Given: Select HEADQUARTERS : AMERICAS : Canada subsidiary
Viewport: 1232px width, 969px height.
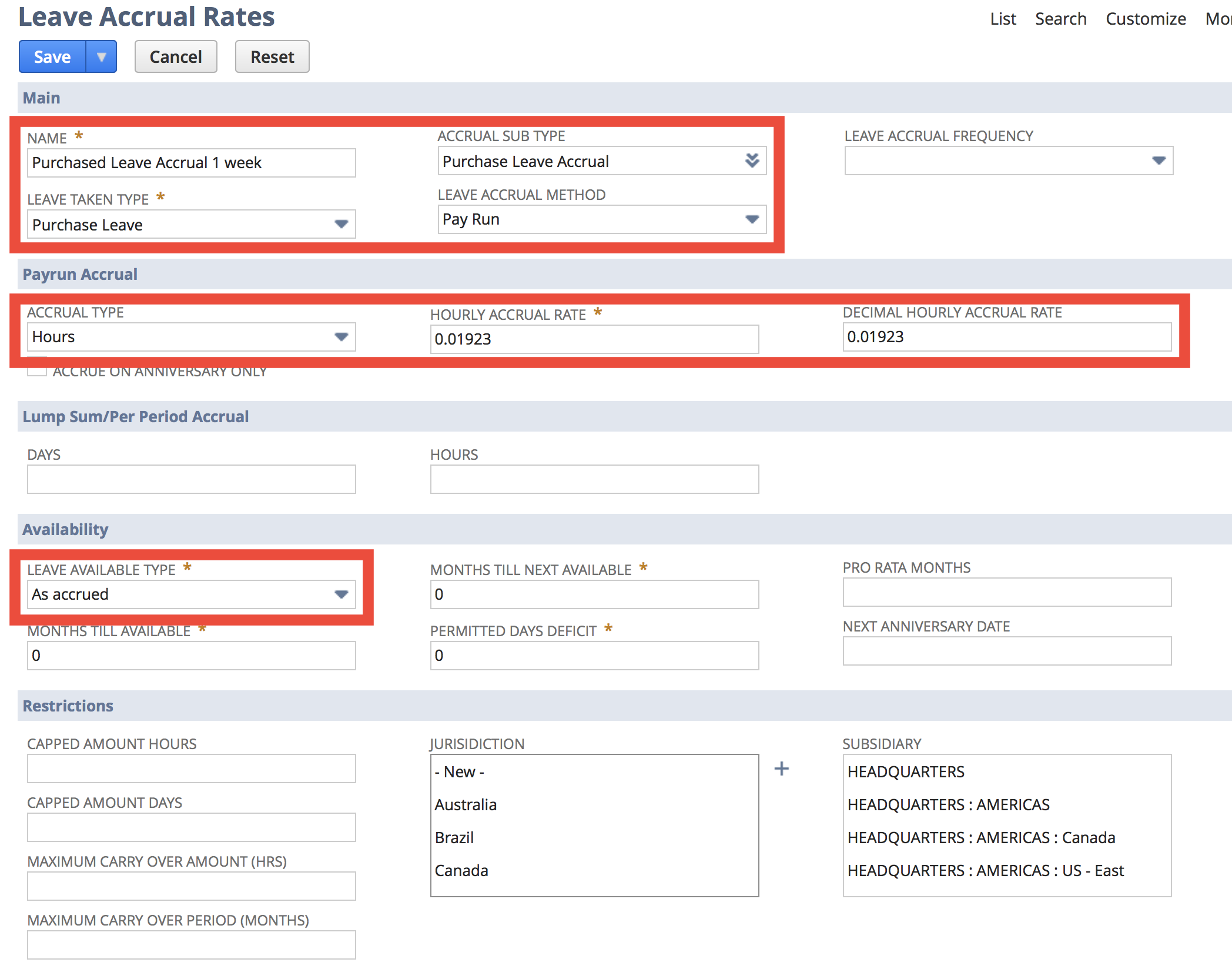Looking at the screenshot, I should click(981, 837).
